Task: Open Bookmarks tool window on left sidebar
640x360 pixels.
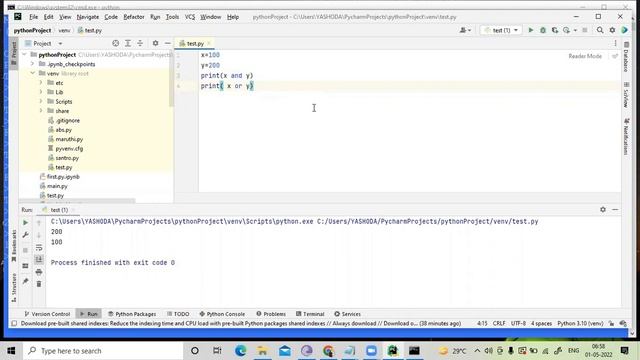Action: (14, 246)
